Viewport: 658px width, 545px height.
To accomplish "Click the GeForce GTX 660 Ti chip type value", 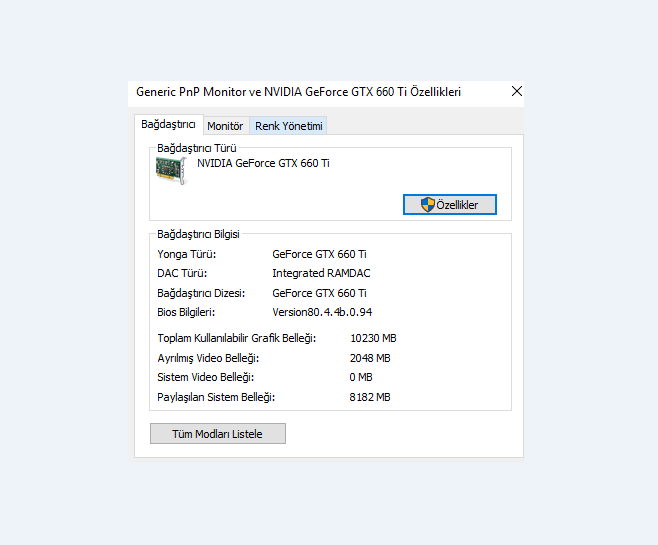I will (x=319, y=254).
